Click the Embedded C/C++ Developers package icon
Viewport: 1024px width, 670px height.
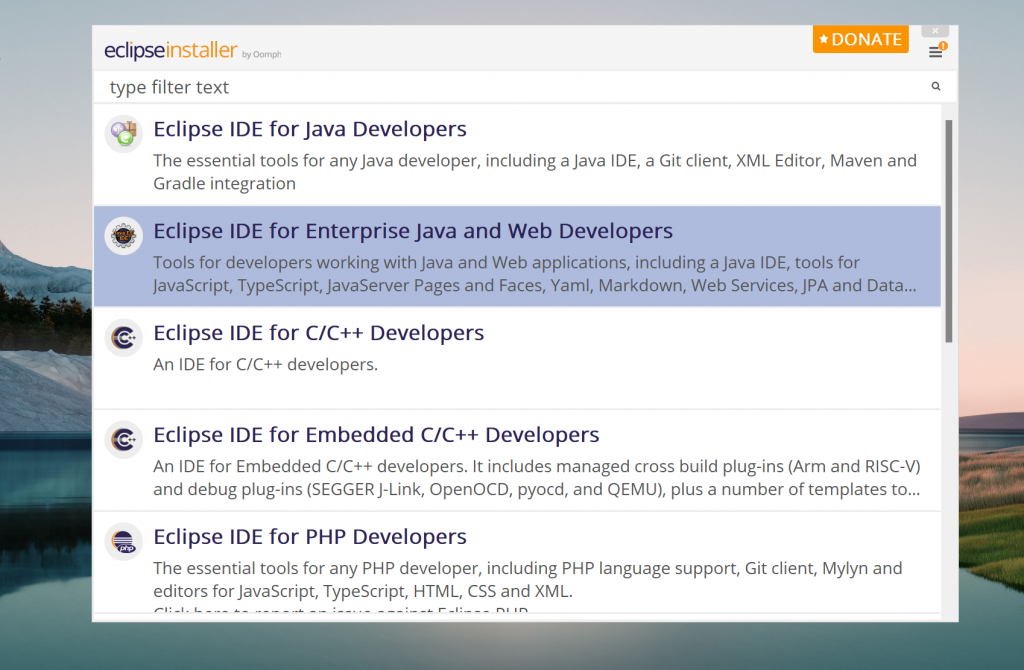click(123, 439)
